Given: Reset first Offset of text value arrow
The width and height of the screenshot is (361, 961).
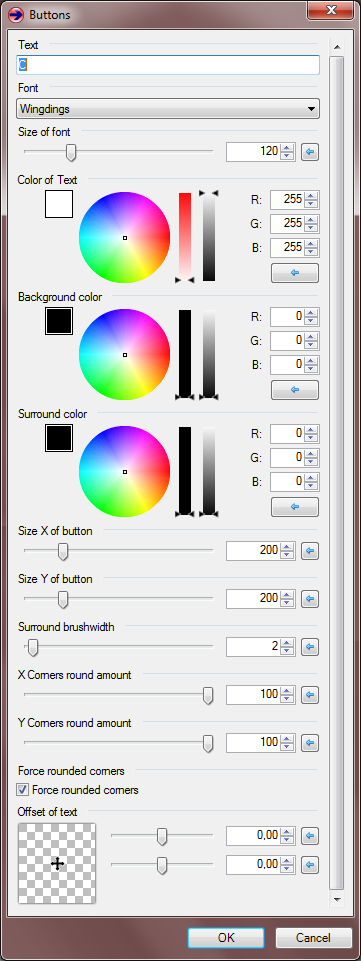Looking at the screenshot, I should [x=310, y=835].
